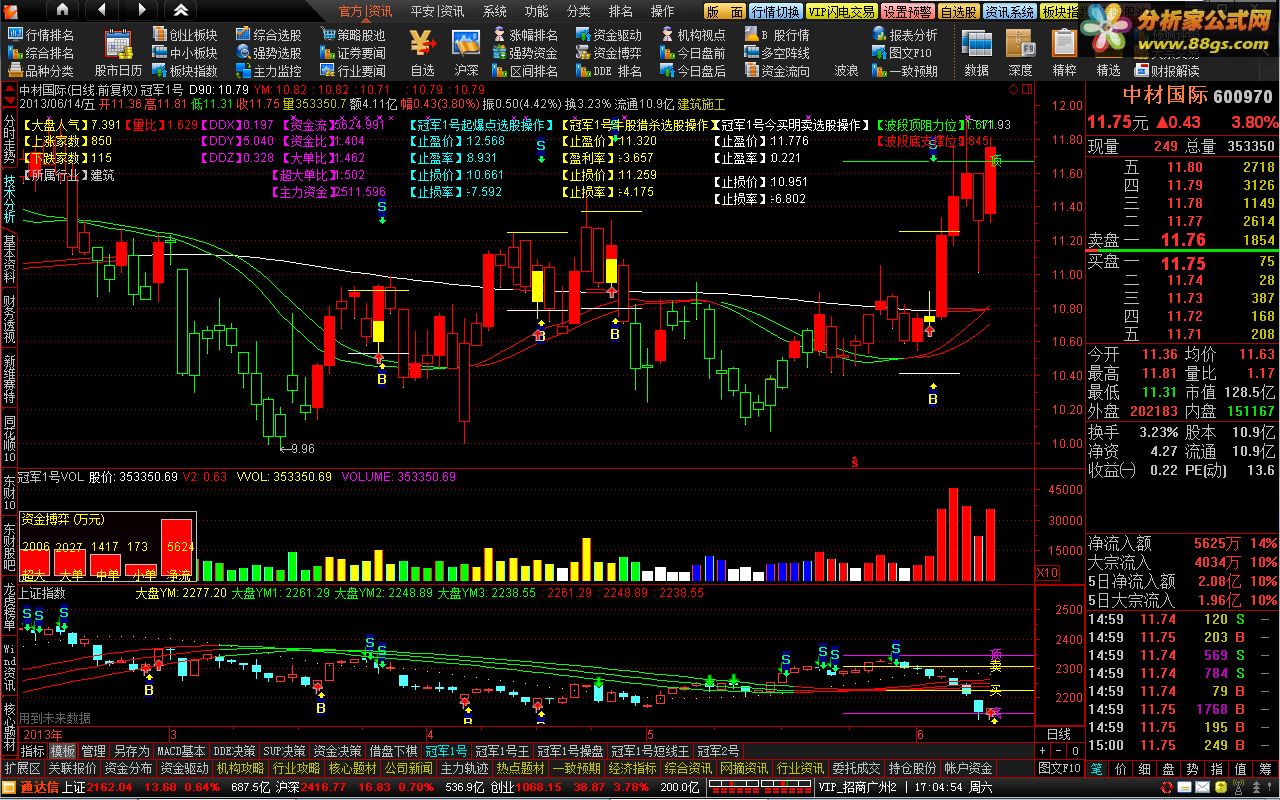Open 主力轨迹 bottom tab
Screen dimensions: 1280x800
coord(464,768)
